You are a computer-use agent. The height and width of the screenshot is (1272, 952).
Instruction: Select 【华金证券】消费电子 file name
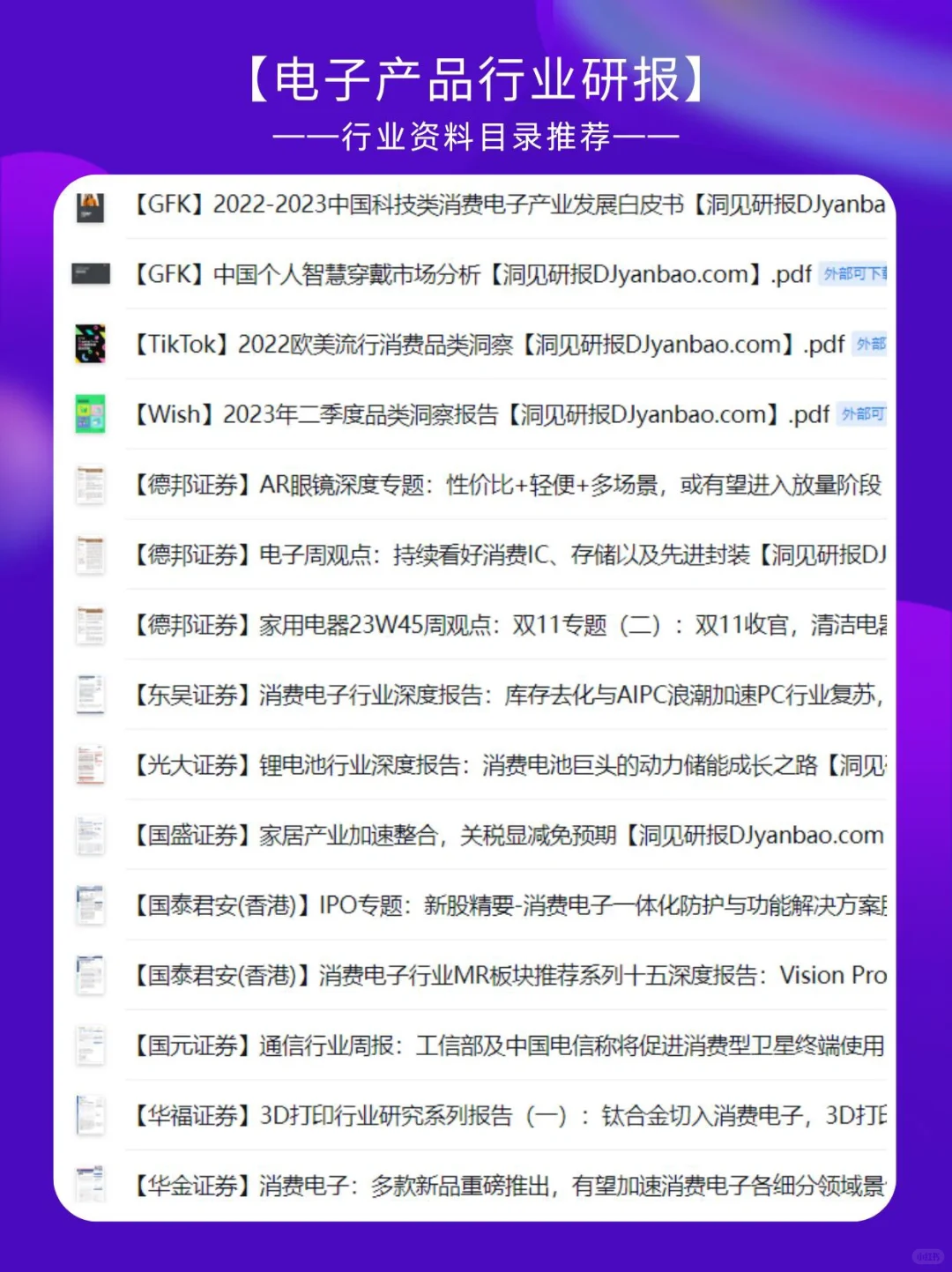pyautogui.click(x=507, y=1186)
